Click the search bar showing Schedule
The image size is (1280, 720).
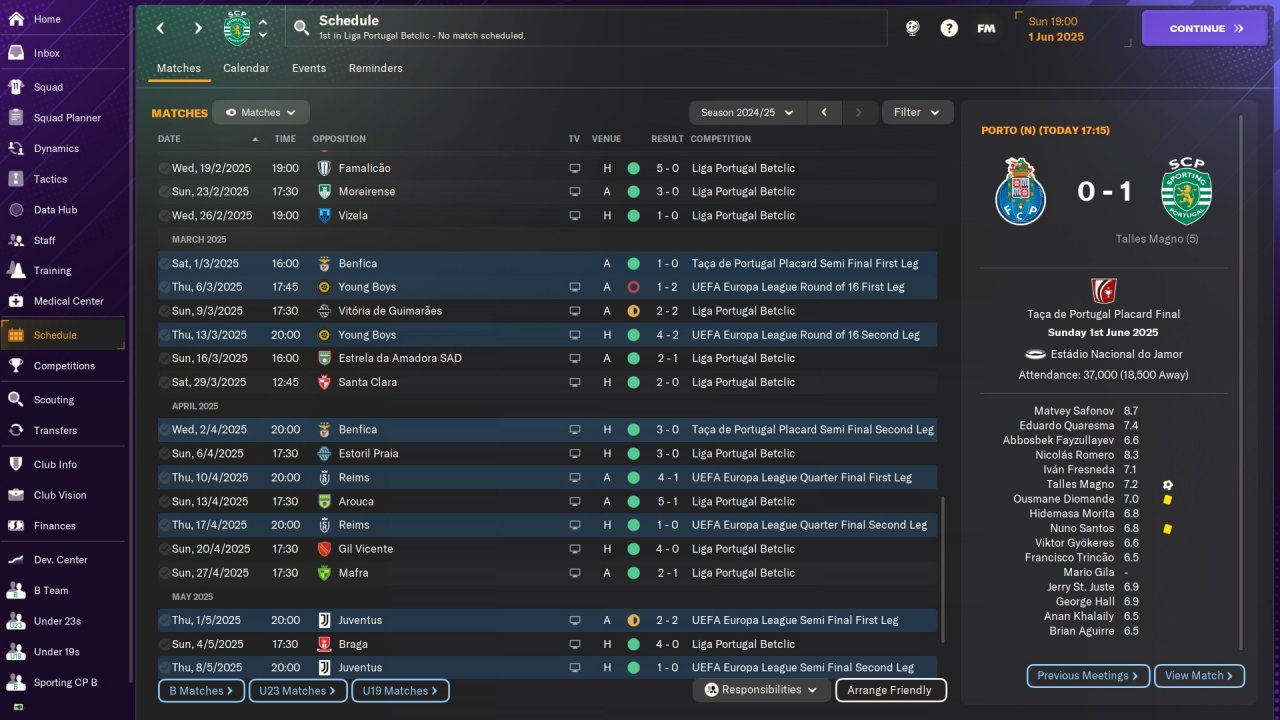pos(586,28)
